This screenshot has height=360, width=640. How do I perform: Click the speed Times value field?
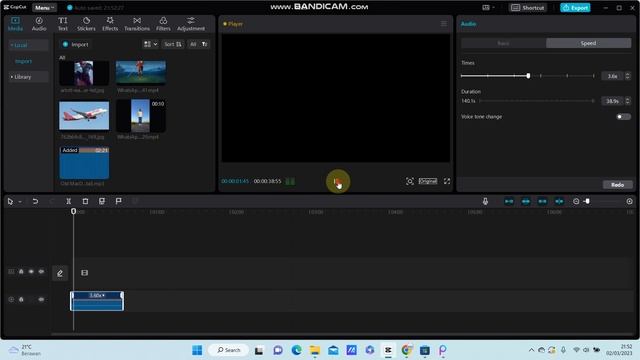coord(613,76)
